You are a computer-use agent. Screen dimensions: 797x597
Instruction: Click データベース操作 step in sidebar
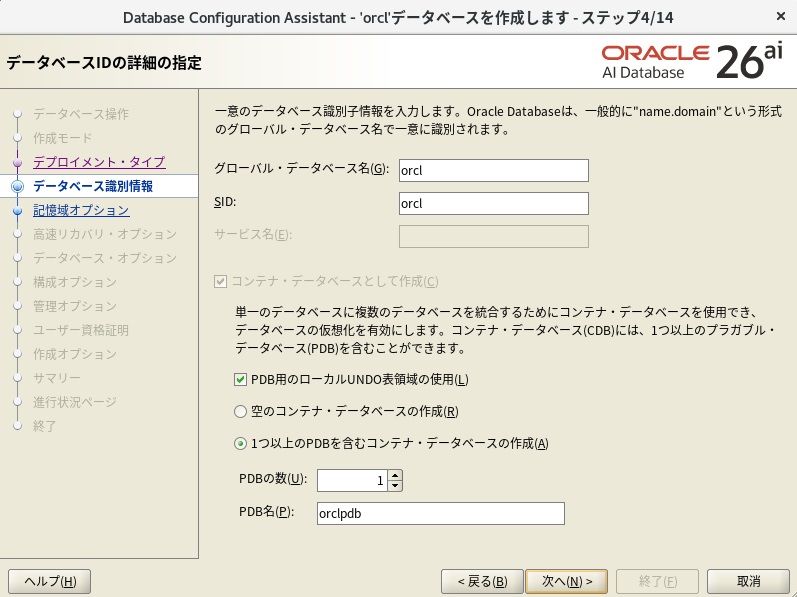pos(81,114)
